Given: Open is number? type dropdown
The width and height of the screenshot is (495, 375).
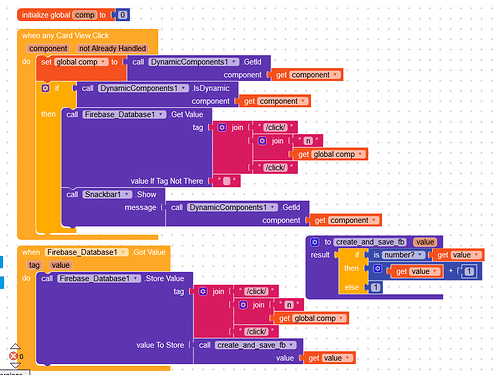Looking at the screenshot, I should pyautogui.click(x=420, y=255).
